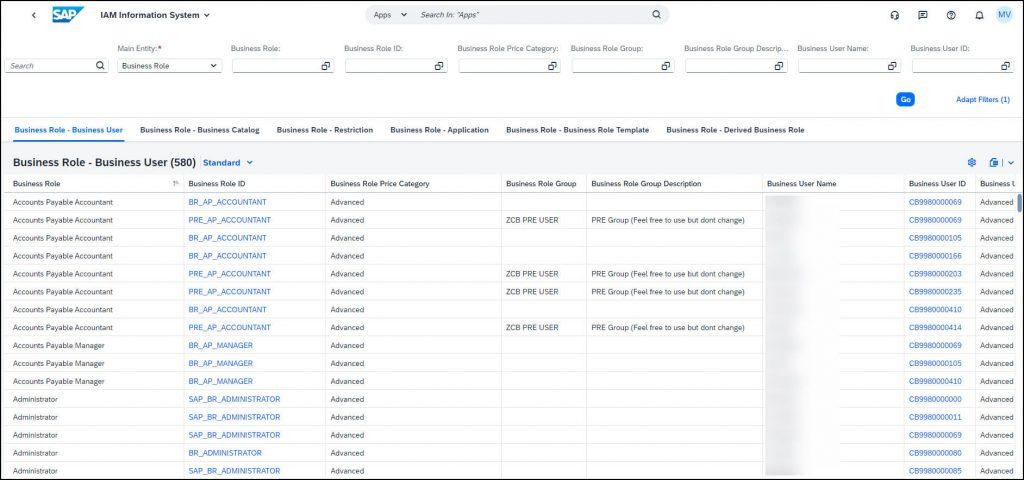Click the Business User ID column header
Image resolution: width=1024 pixels, height=480 pixels.
tap(940, 184)
